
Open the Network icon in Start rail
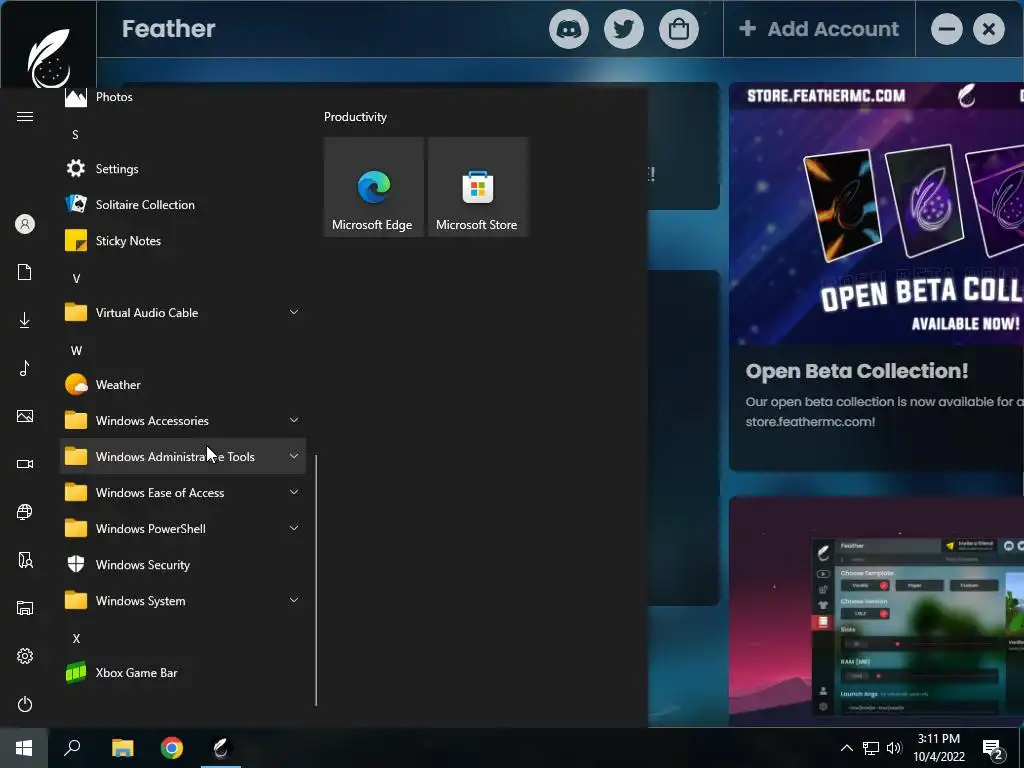(x=25, y=512)
